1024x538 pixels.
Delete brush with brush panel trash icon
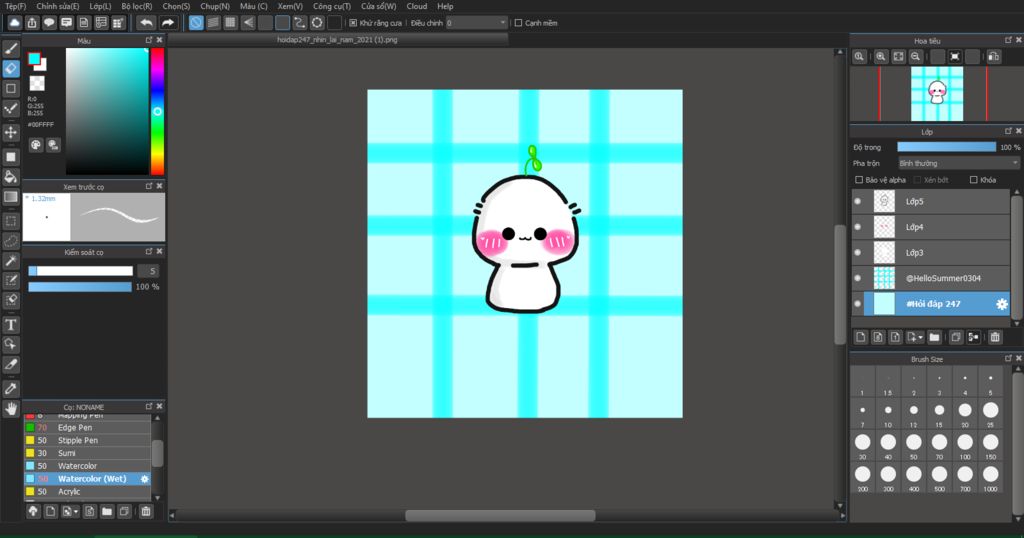tap(146, 511)
